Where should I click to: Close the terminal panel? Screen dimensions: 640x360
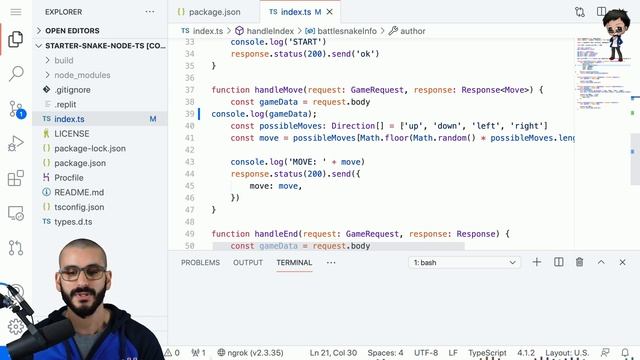[x=622, y=262]
